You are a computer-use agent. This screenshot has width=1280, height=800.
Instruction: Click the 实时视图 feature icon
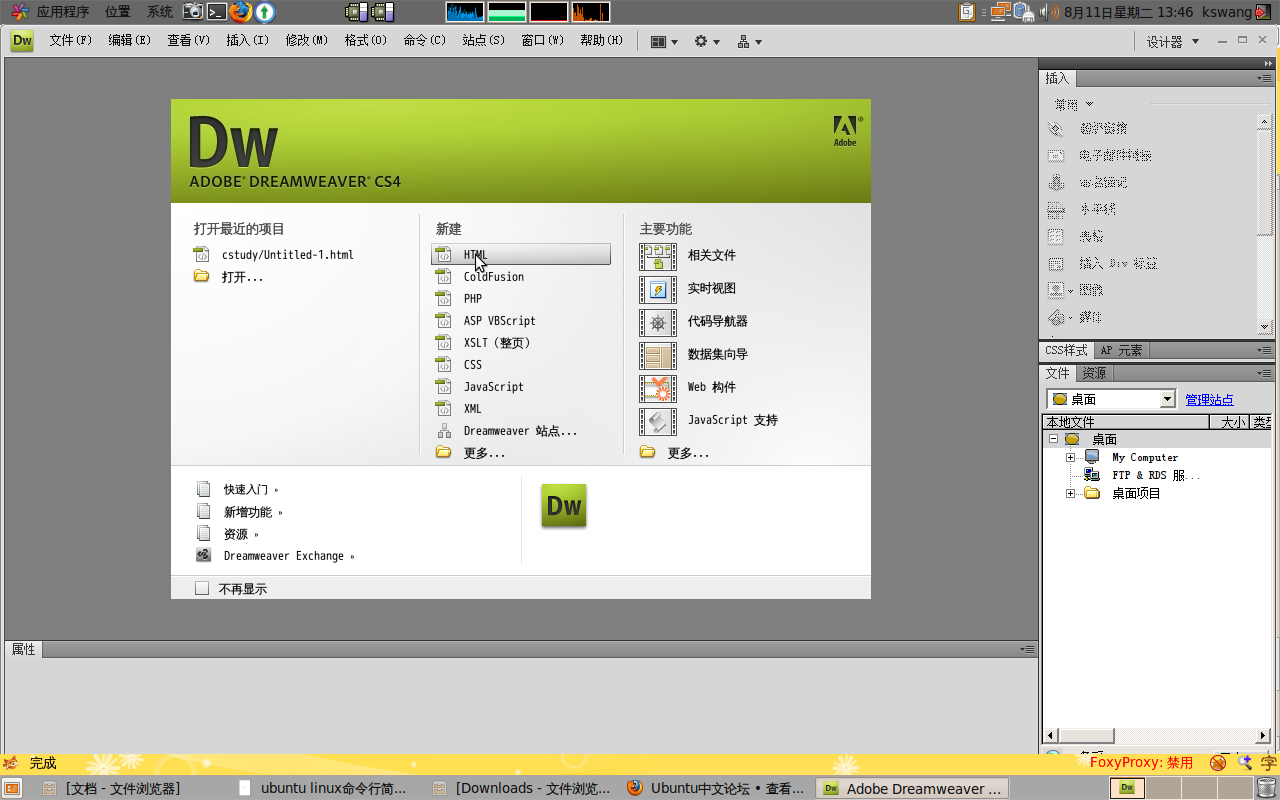658,289
